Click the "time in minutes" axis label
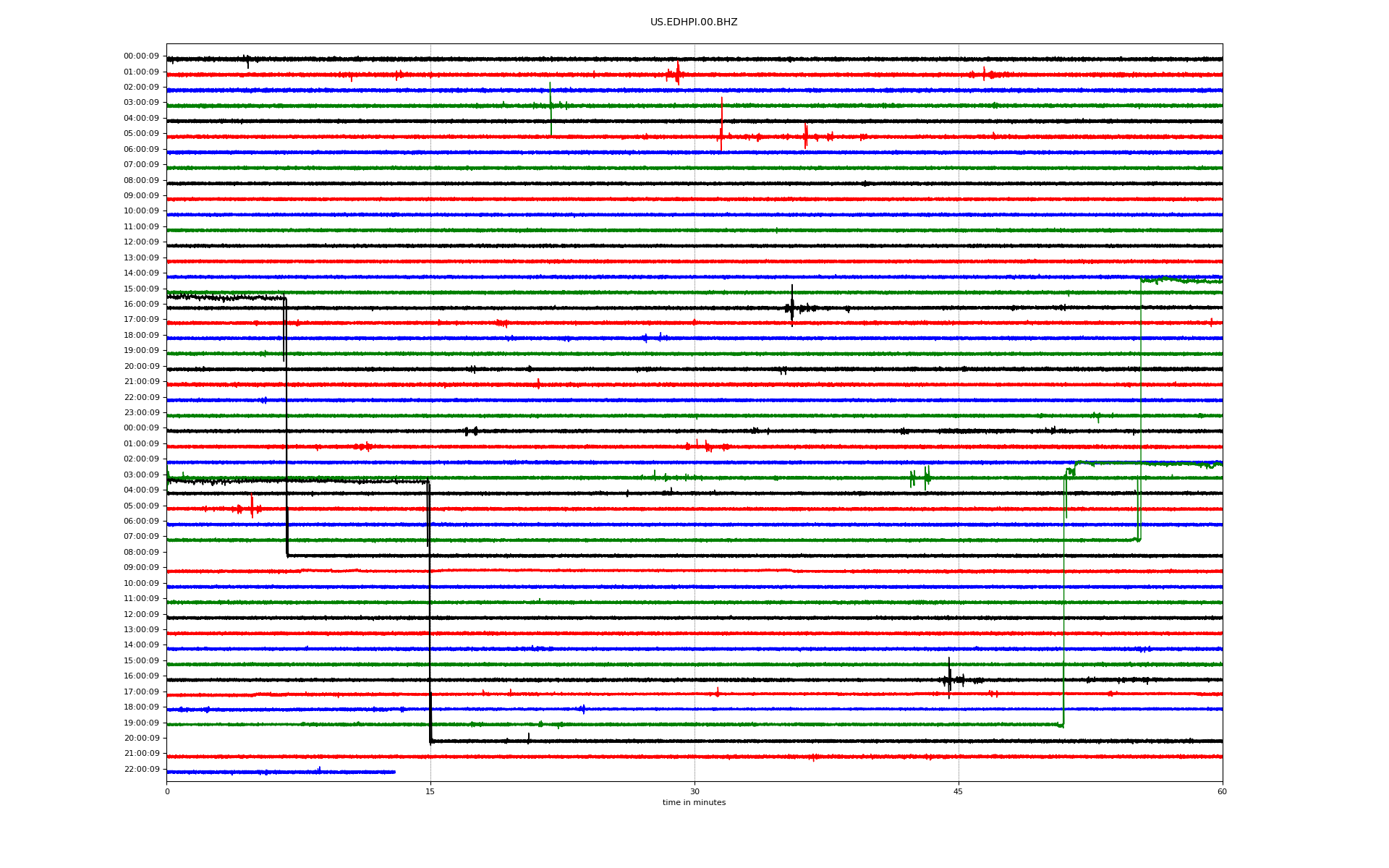 tap(693, 803)
